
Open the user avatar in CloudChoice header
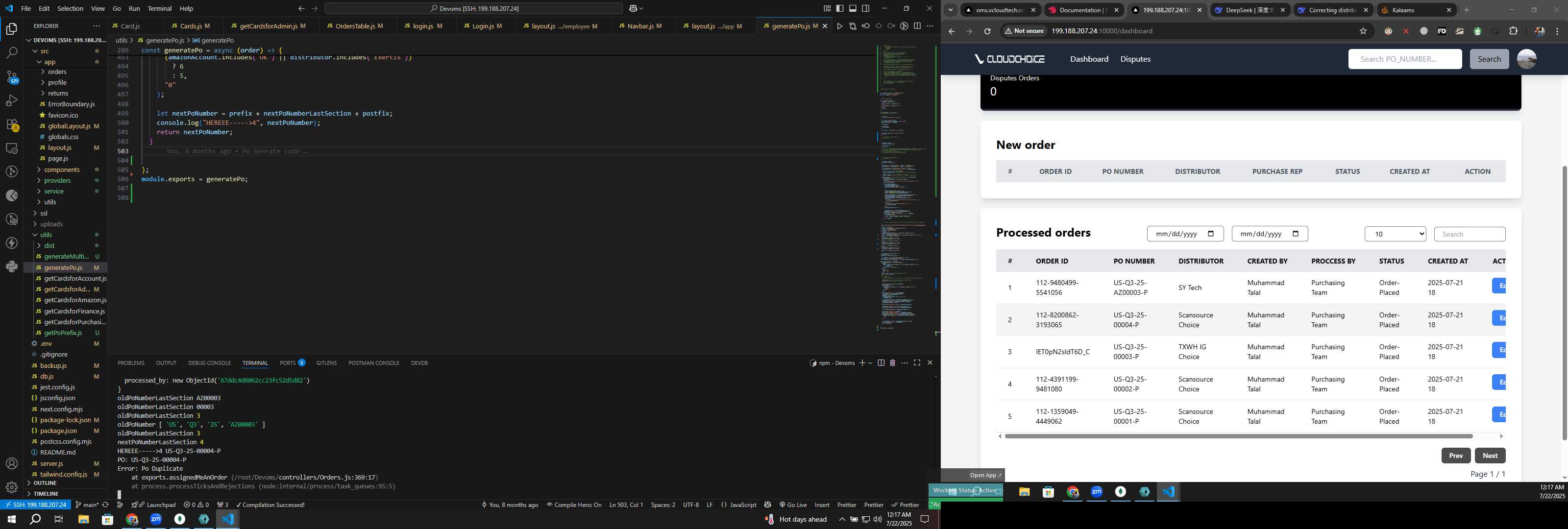pyautogui.click(x=1526, y=59)
